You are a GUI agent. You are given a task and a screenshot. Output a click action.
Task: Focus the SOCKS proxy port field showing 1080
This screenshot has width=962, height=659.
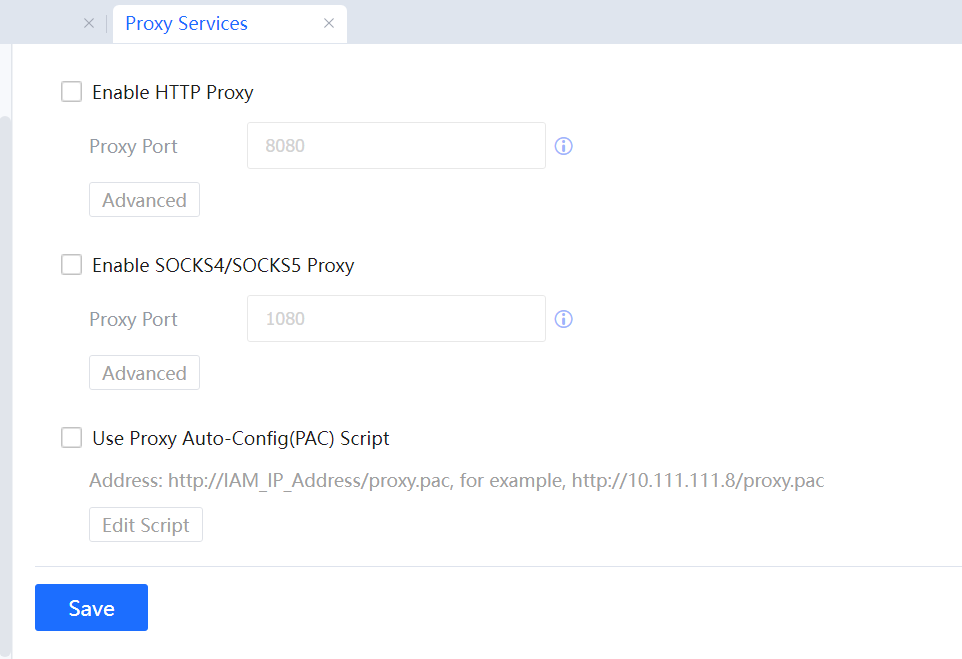[396, 319]
